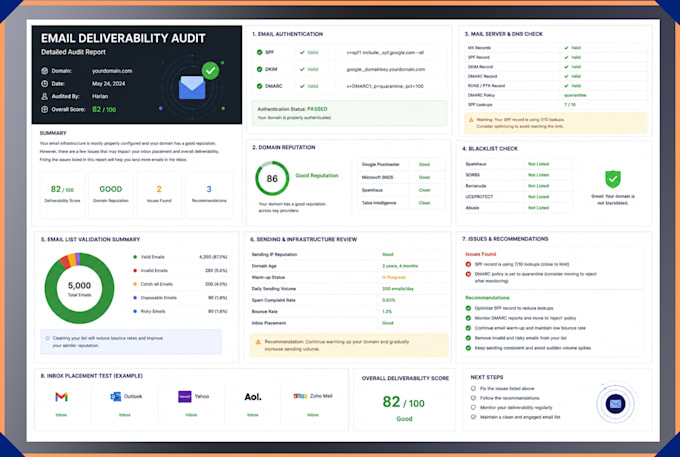Click the red icon beside SPF lookups issue

[468, 264]
